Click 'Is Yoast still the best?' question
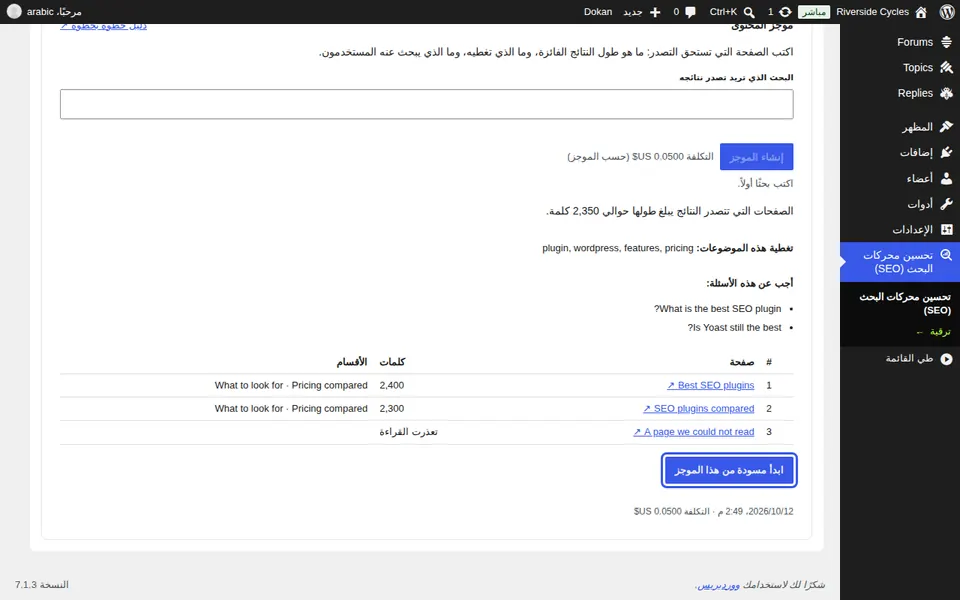This screenshot has height=600, width=960. [734, 328]
